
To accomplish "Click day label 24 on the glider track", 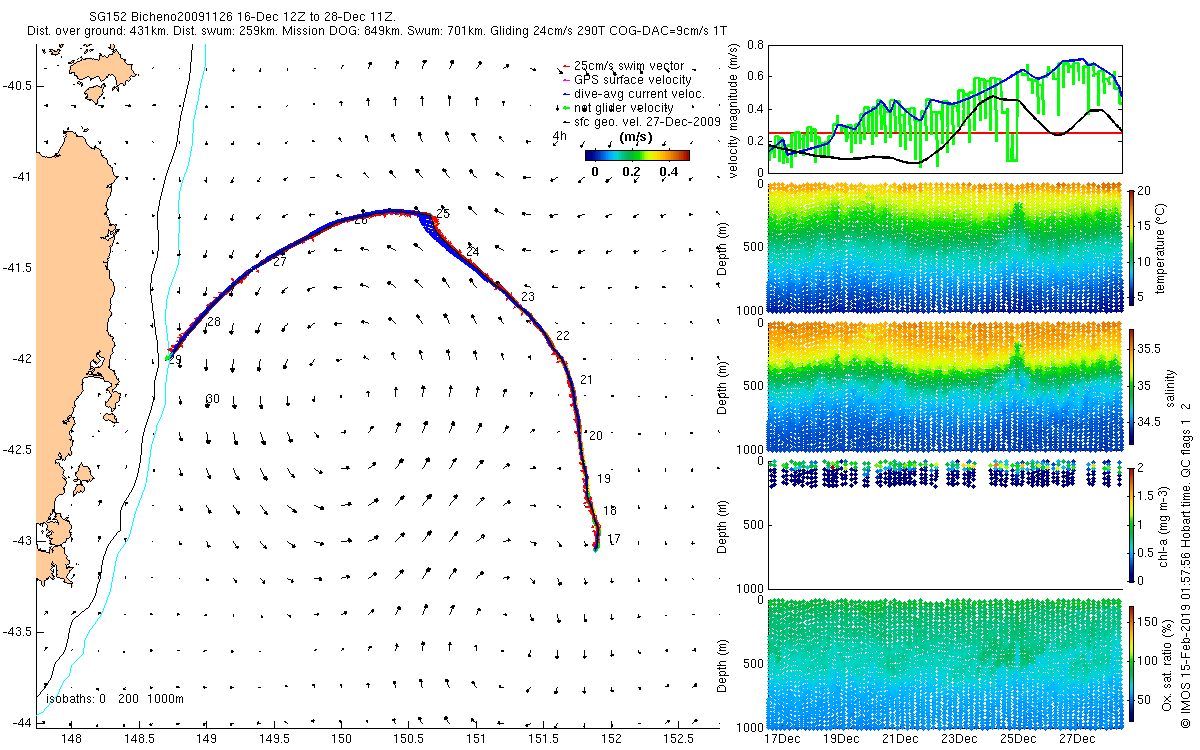I will tap(472, 251).
